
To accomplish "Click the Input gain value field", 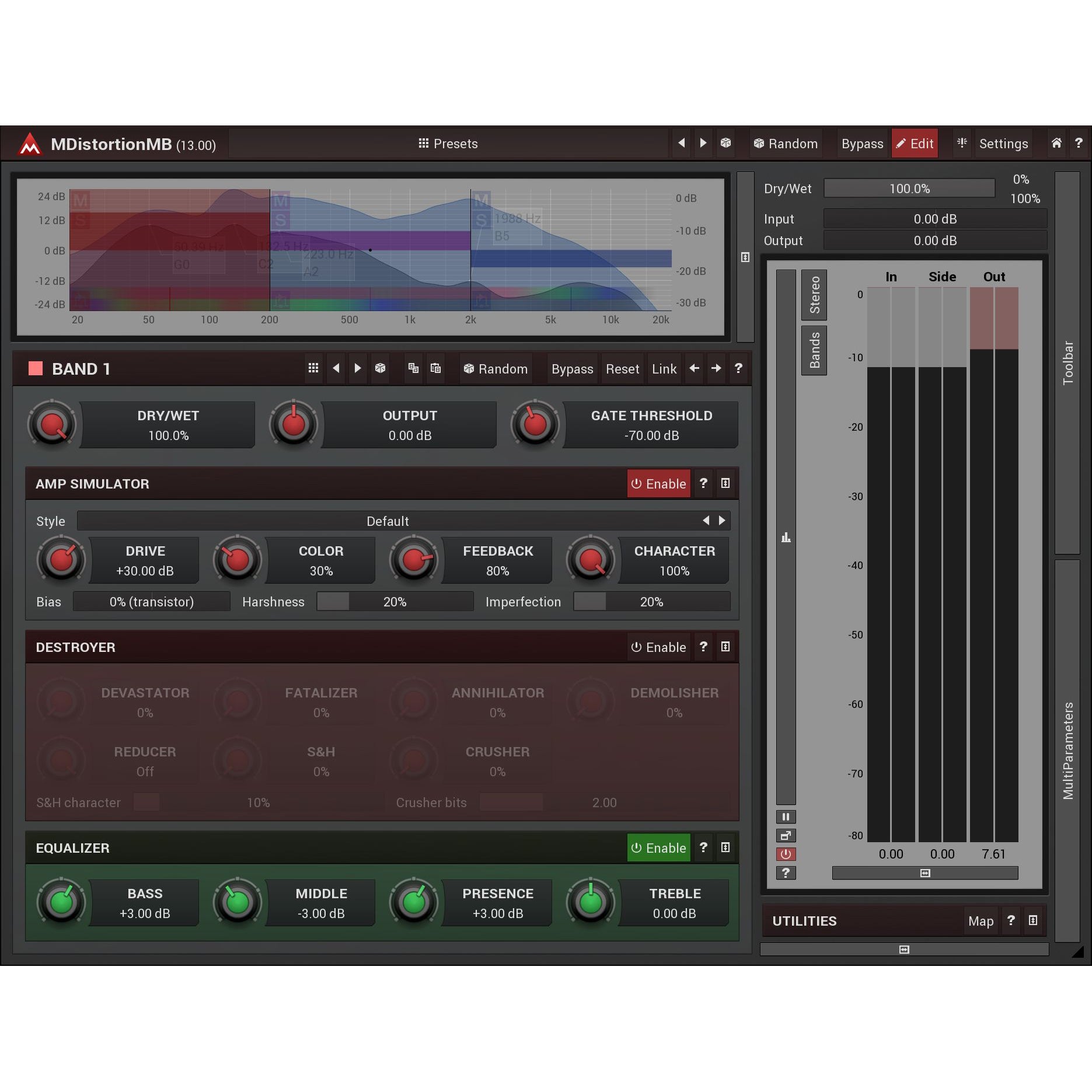I will point(934,219).
